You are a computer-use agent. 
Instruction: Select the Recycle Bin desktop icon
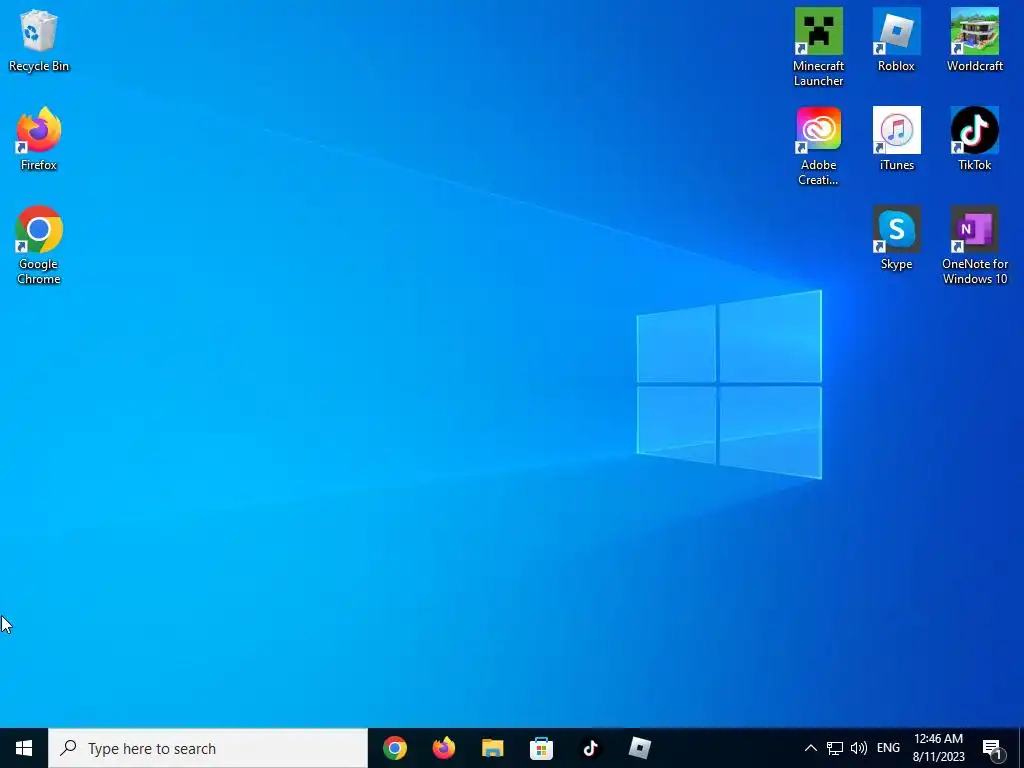[39, 40]
